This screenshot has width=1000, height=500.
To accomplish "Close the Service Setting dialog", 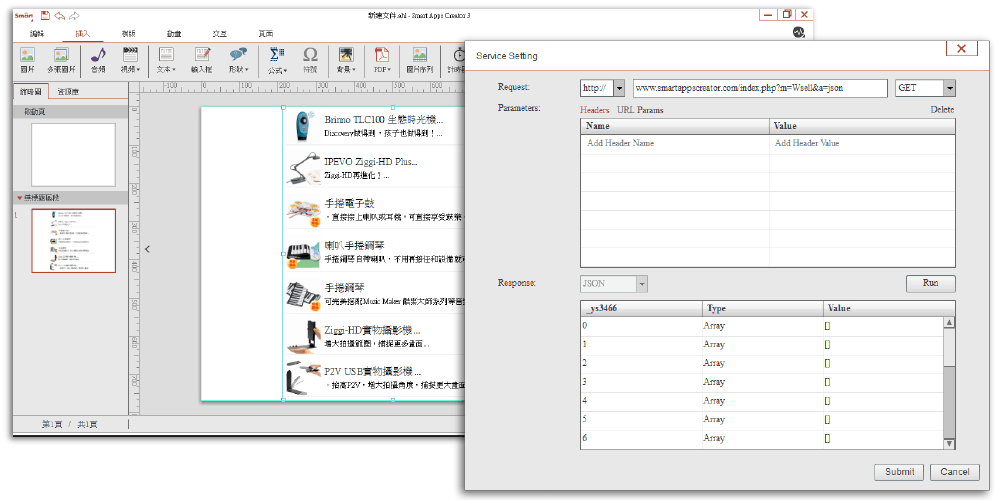I will 962,48.
